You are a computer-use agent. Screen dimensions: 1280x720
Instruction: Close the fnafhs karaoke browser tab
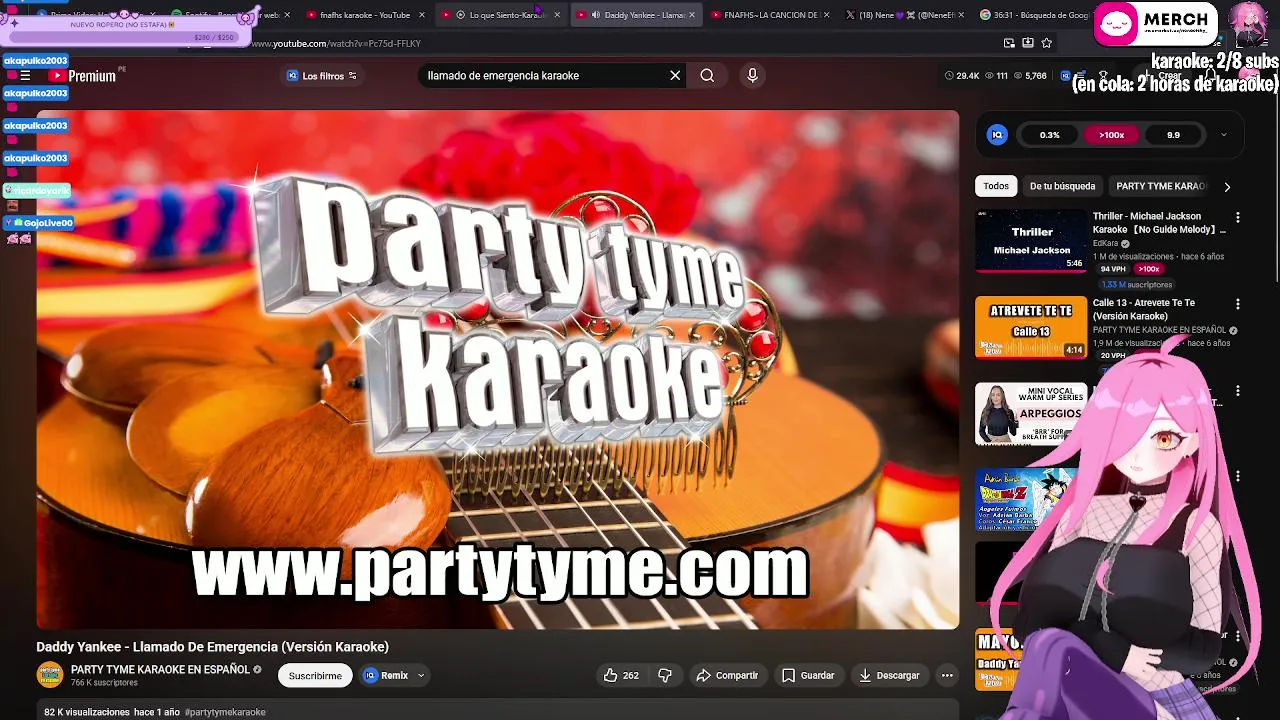coord(421,15)
